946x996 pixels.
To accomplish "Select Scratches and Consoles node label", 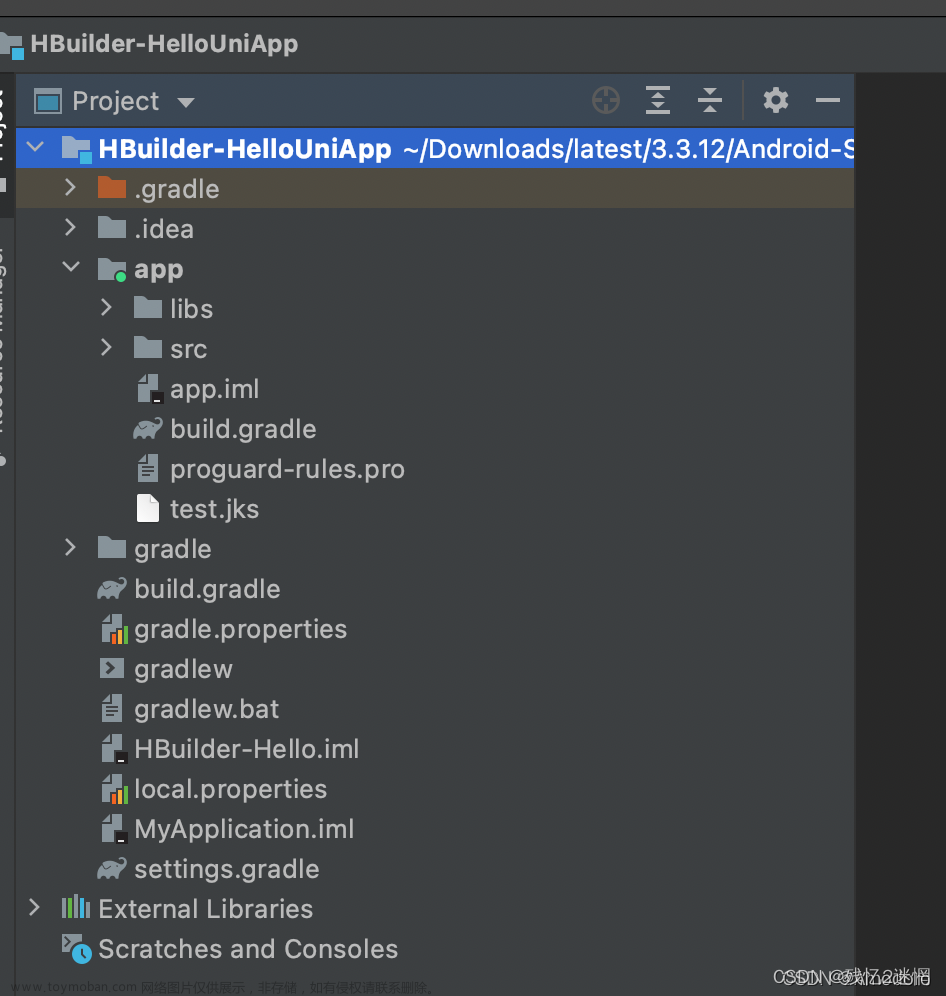I will (x=248, y=949).
